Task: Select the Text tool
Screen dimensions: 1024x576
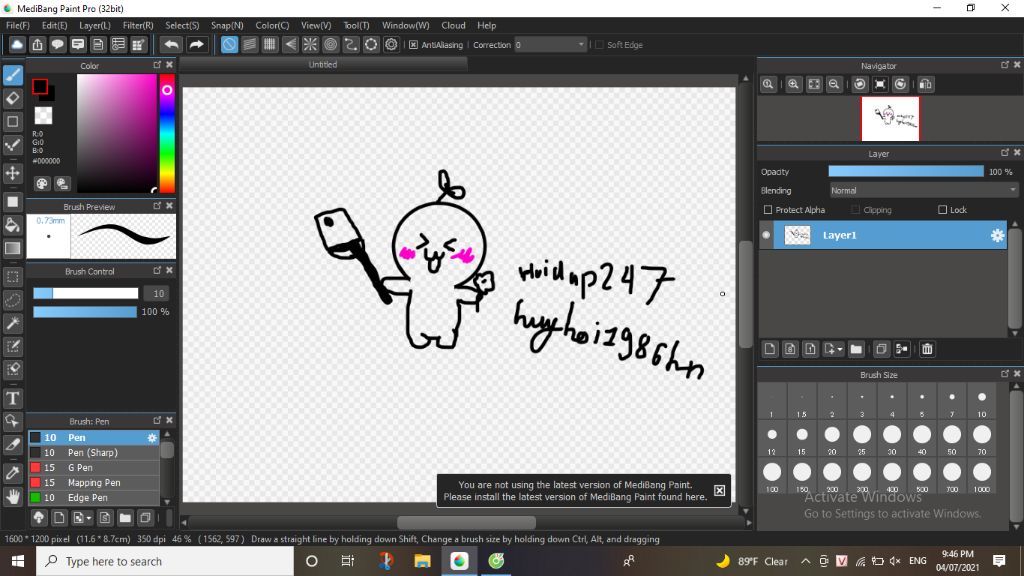Action: coord(12,398)
